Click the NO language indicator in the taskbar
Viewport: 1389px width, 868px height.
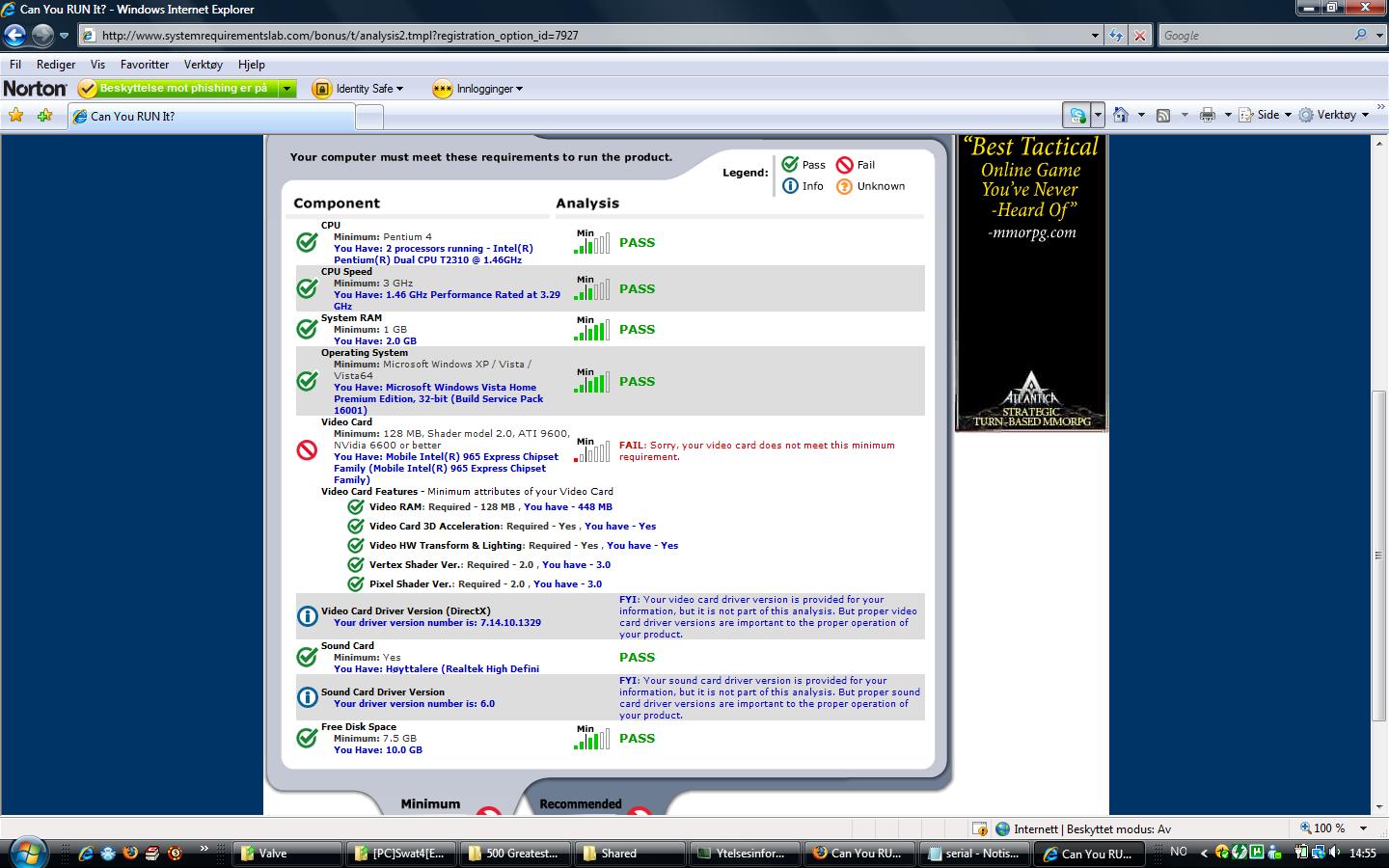coord(1179,852)
